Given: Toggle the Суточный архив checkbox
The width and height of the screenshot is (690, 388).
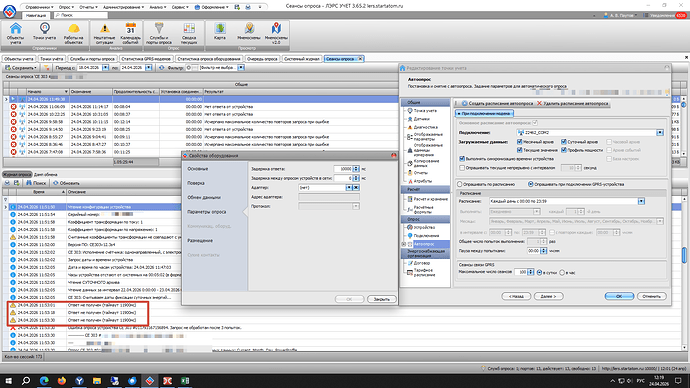Looking at the screenshot, I should tap(564, 142).
